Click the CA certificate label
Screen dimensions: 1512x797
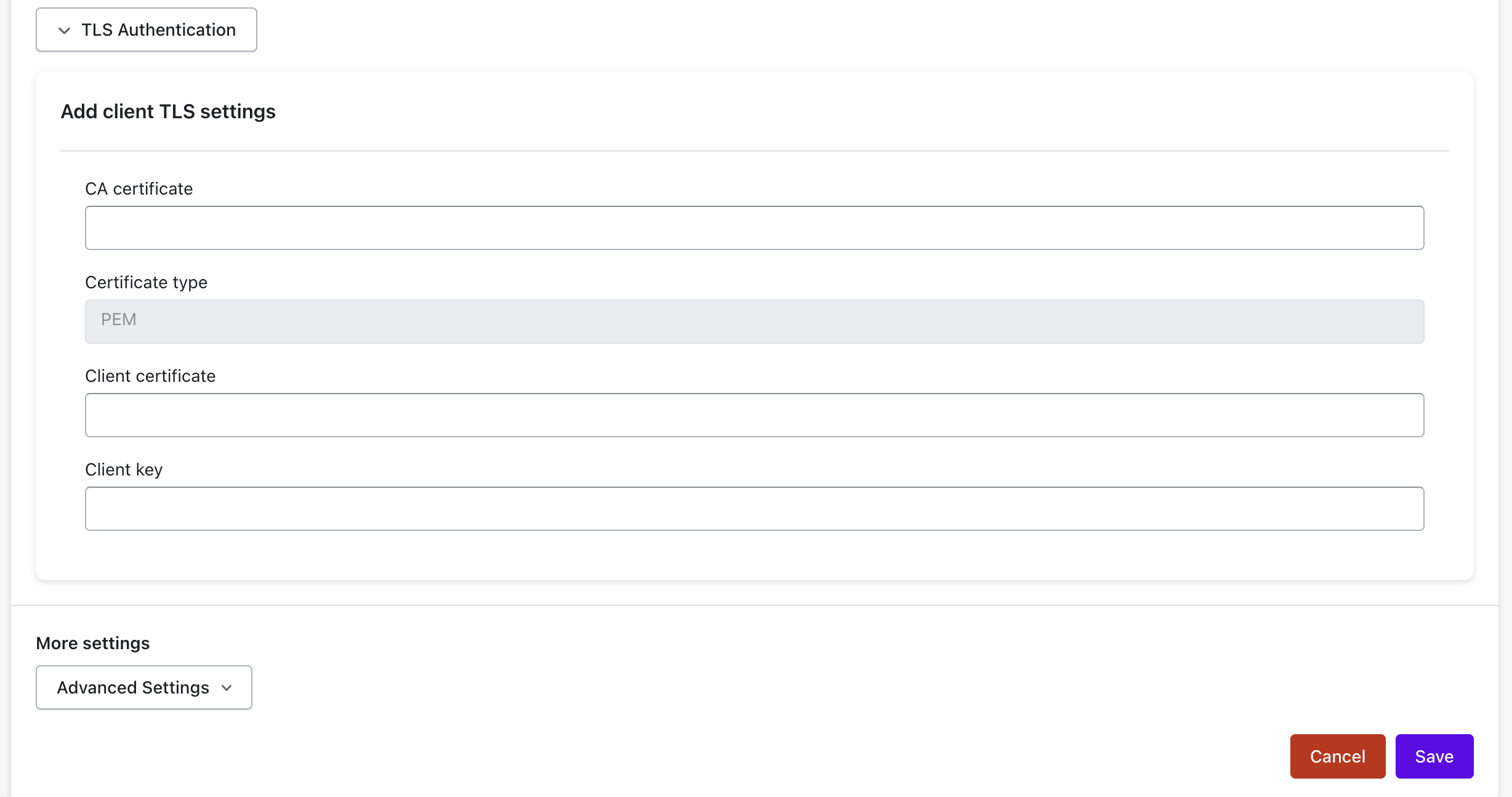[x=139, y=189]
